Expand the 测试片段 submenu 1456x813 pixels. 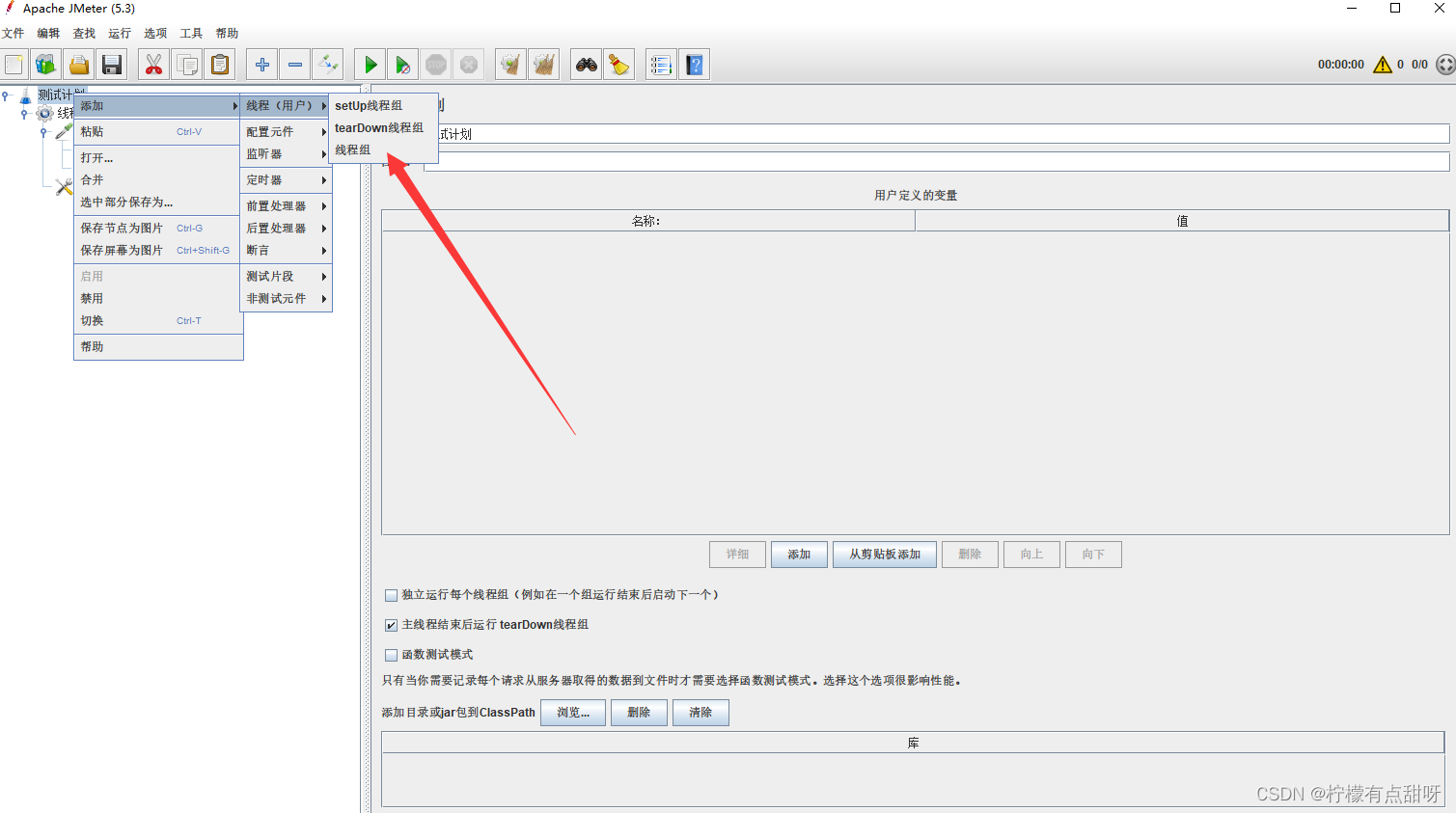tap(286, 277)
